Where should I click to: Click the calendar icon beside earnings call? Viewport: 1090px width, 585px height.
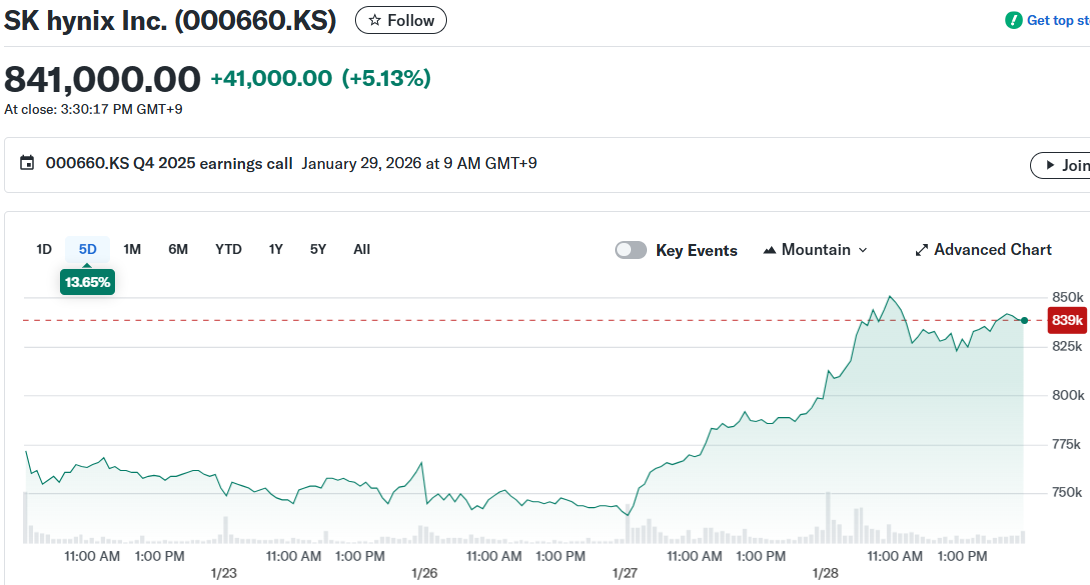point(27,163)
